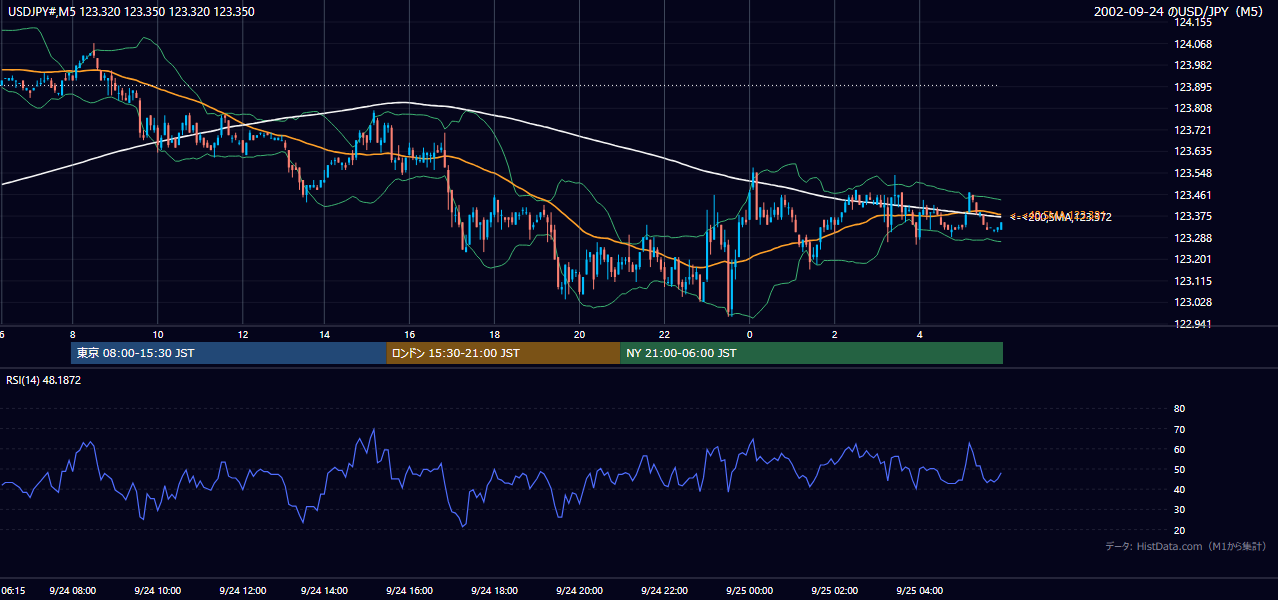Click price axis label 123.635
This screenshot has height=600, width=1278.
(1192, 152)
